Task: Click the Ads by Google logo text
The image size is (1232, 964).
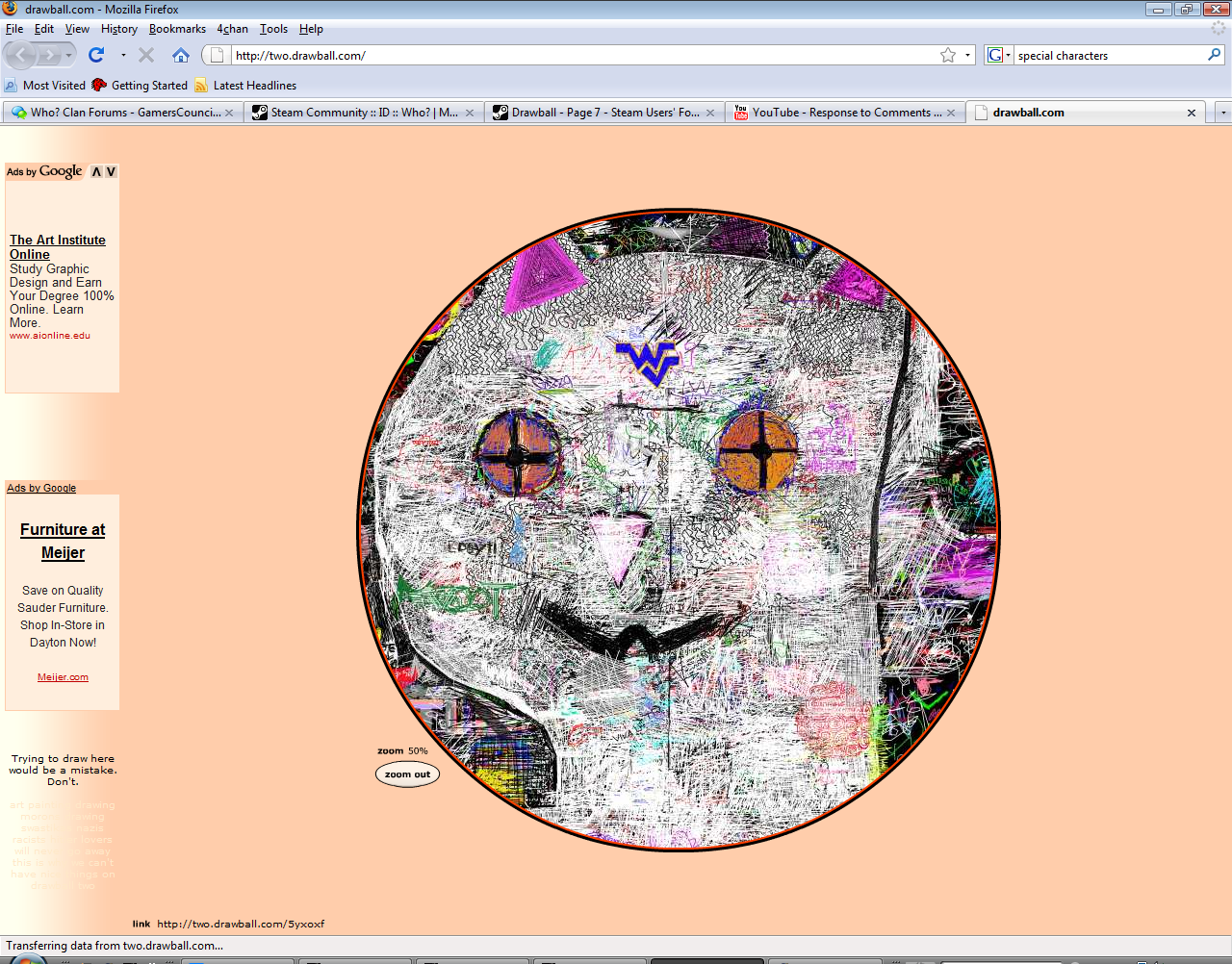Action: 44,171
